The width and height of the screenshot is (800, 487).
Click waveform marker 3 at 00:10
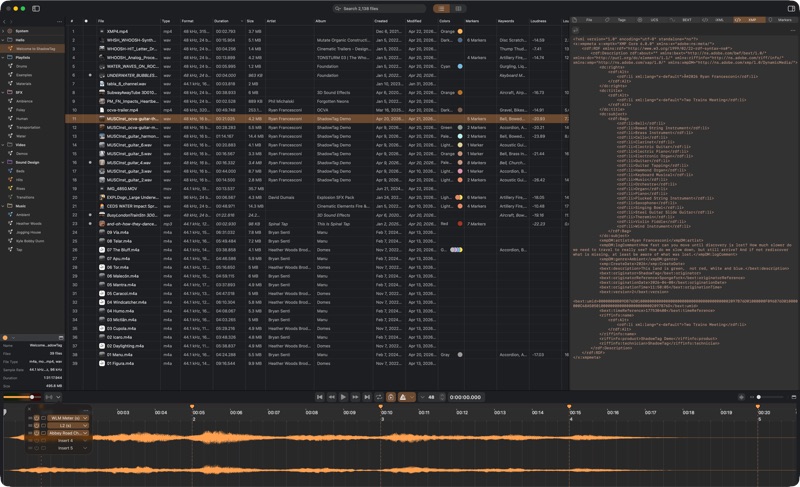(381, 407)
